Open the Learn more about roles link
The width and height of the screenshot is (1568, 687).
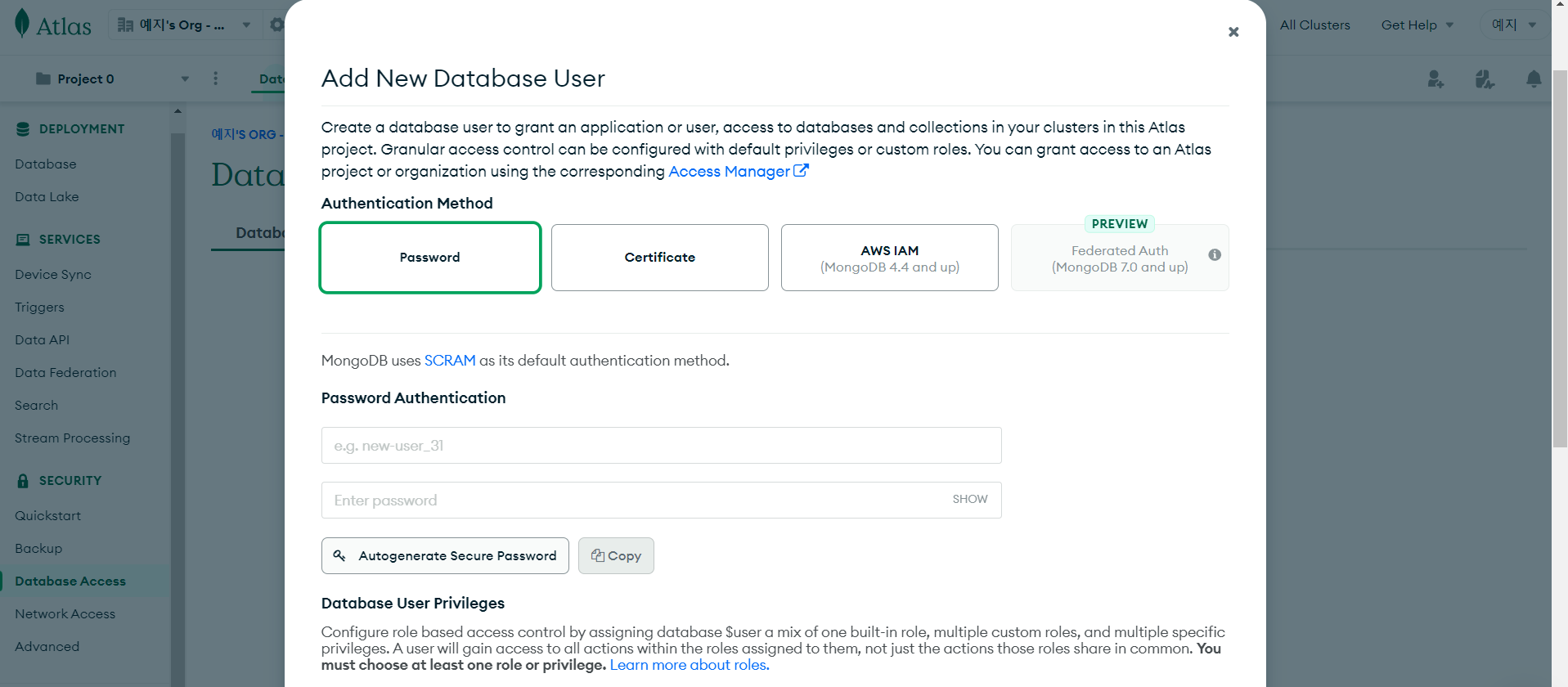pos(690,665)
